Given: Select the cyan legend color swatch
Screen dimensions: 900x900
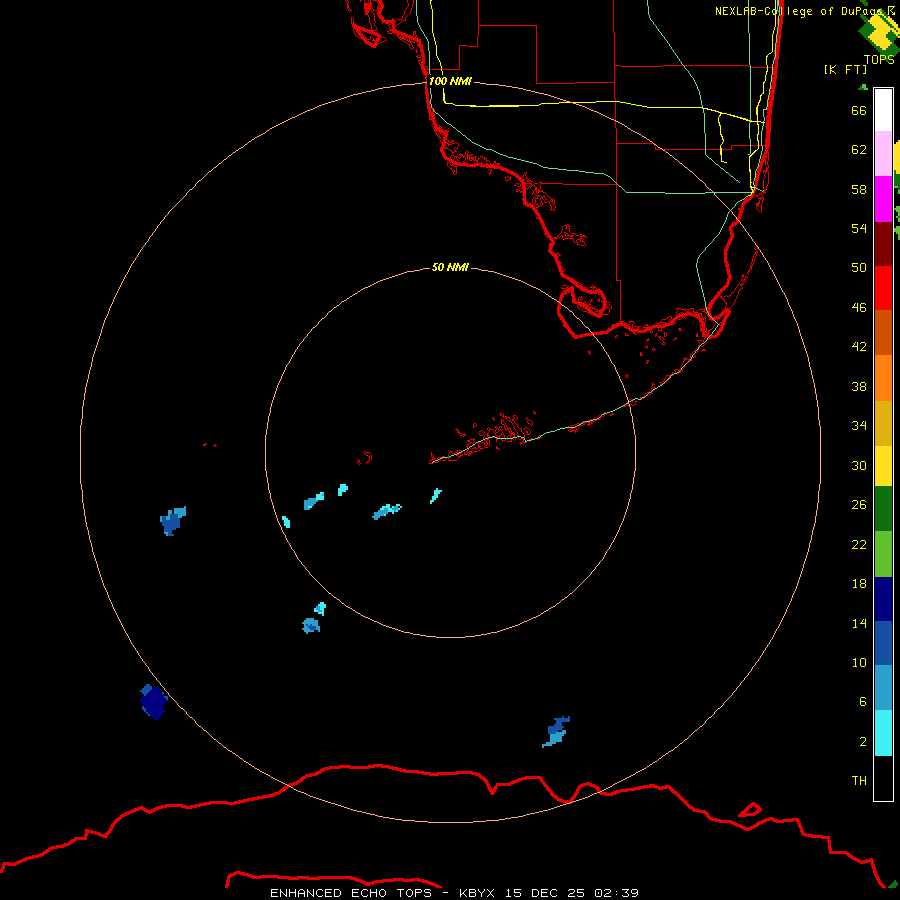Looking at the screenshot, I should 883,733.
